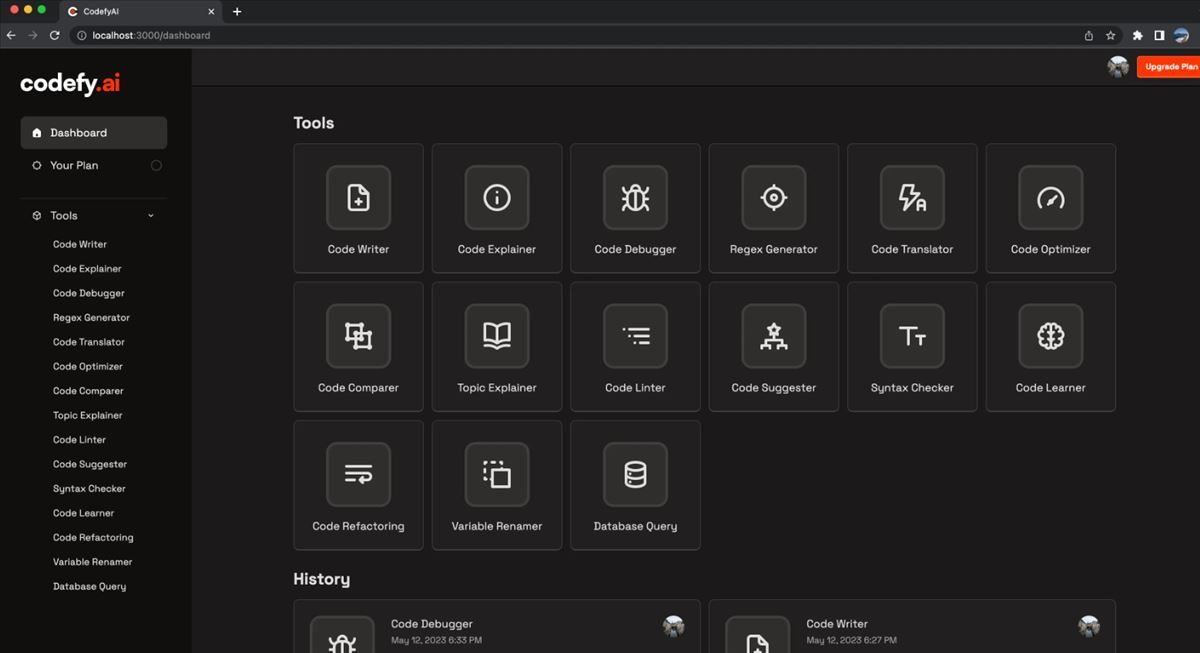Select the Database Query cylinder icon
The width and height of the screenshot is (1200, 653).
coord(635,475)
